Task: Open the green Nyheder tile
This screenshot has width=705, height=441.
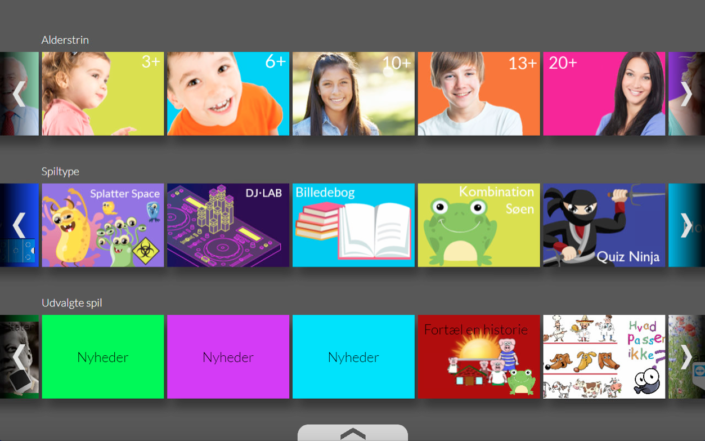Action: click(x=103, y=356)
